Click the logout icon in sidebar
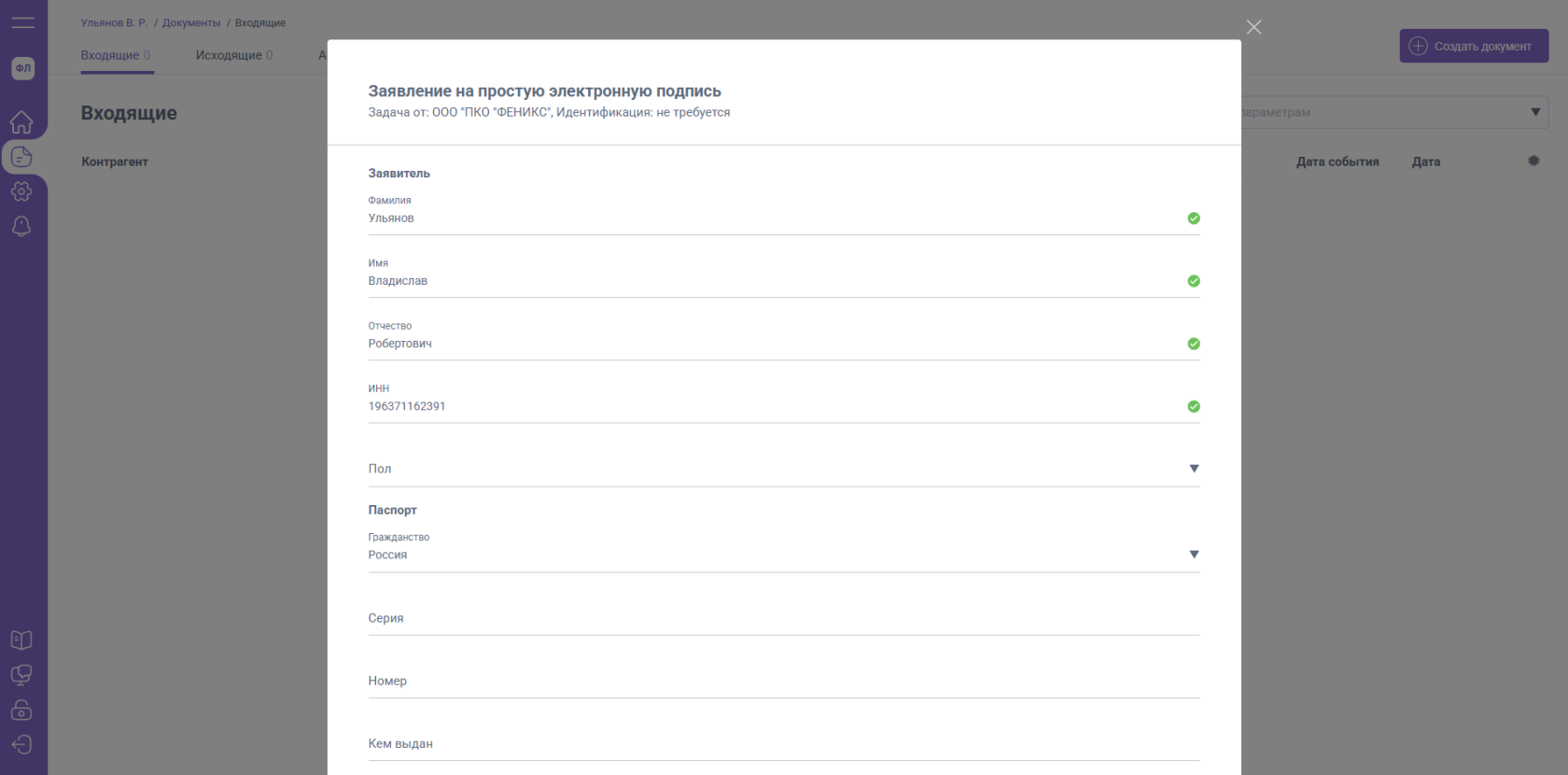 (x=21, y=744)
